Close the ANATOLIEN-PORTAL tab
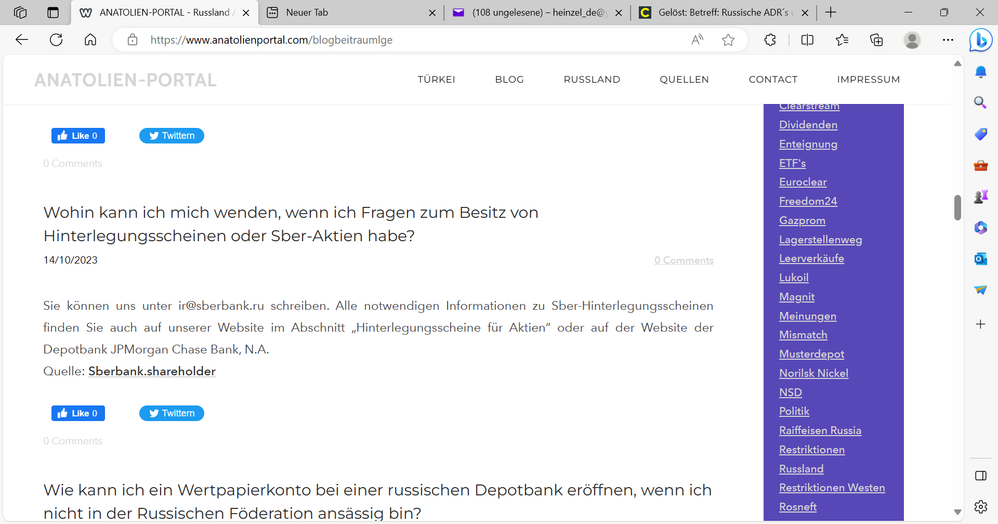The width and height of the screenshot is (998, 524). (246, 13)
